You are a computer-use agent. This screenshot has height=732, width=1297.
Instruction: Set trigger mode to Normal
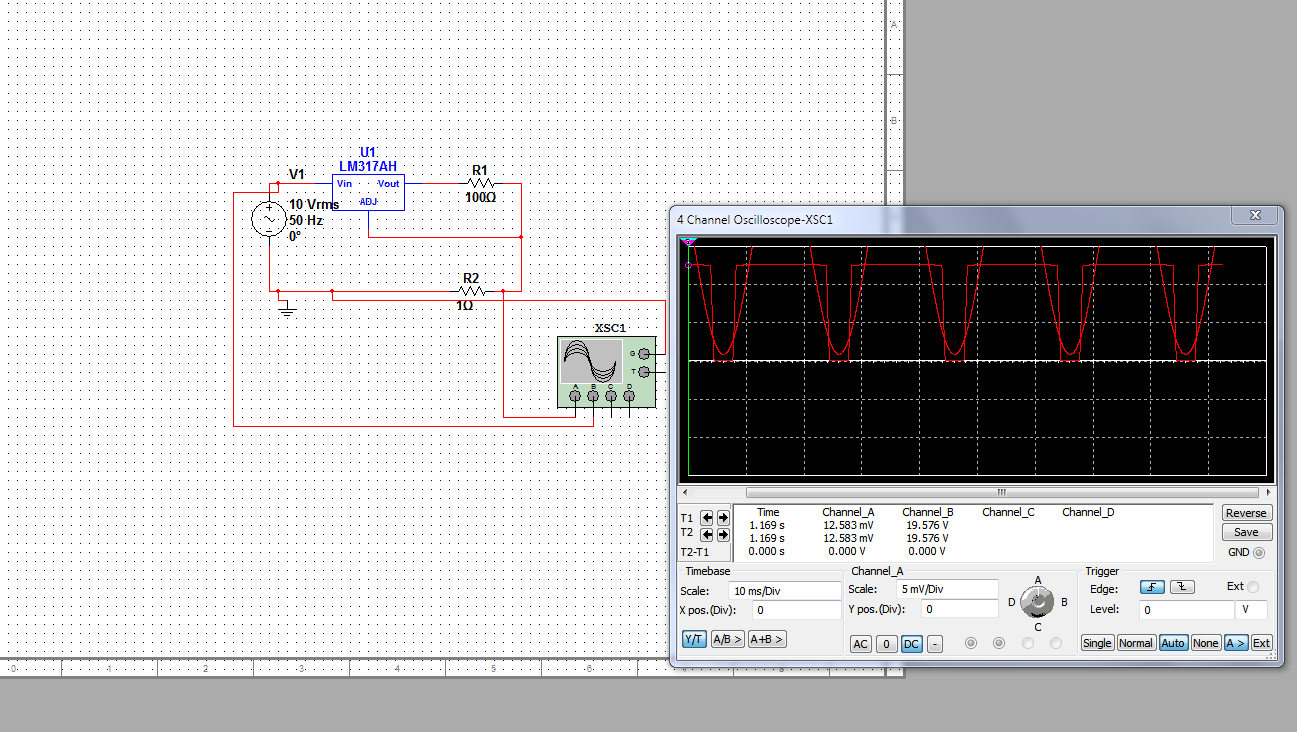(1136, 643)
